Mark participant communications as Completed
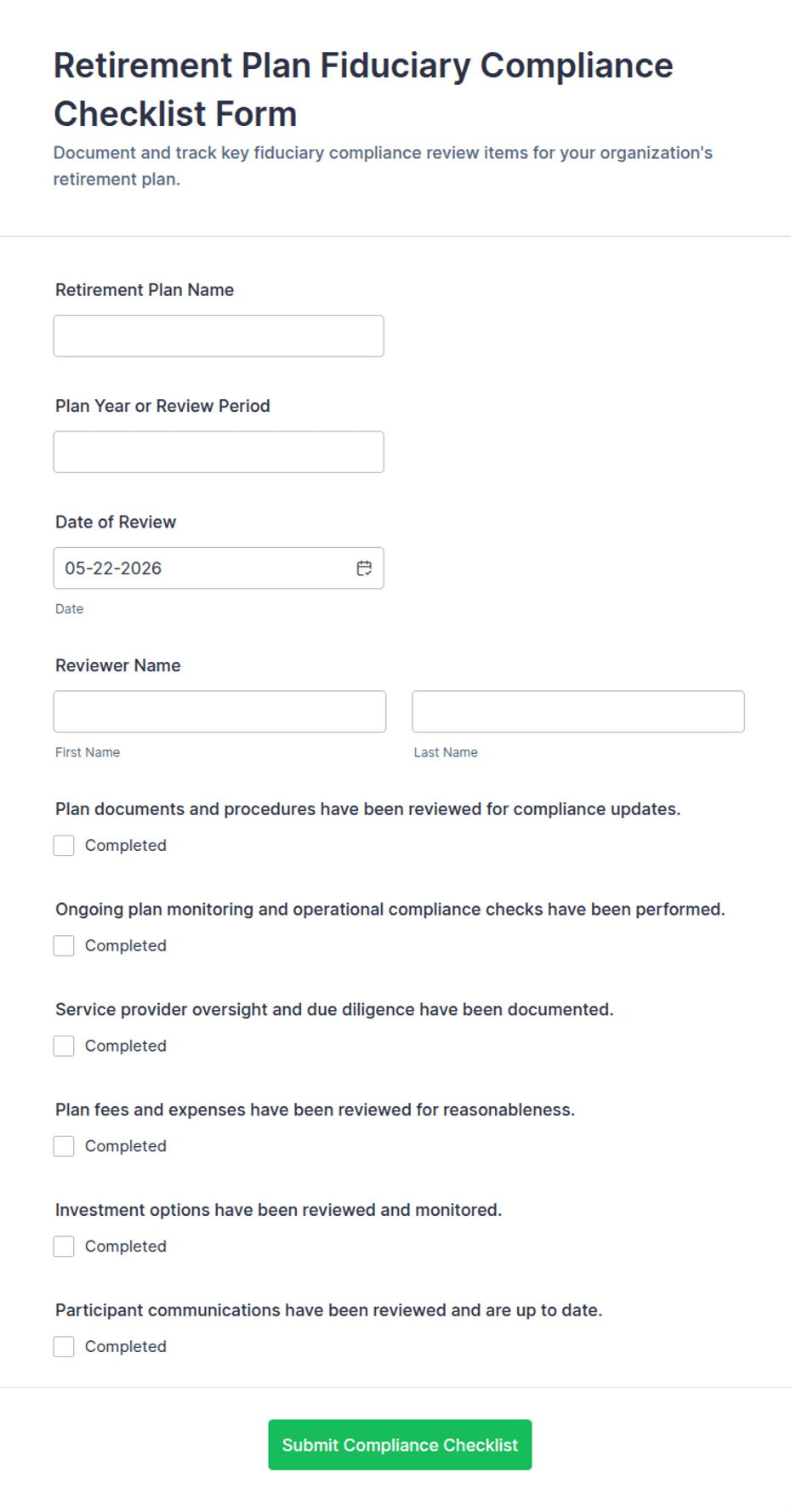 pos(64,1347)
